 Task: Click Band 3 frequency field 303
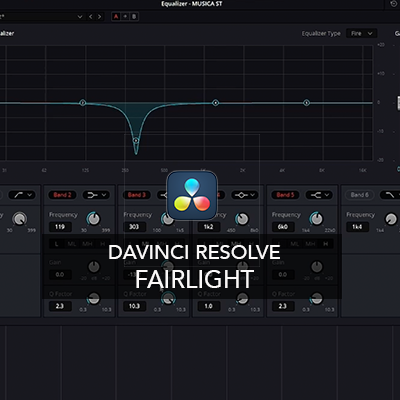click(x=134, y=227)
